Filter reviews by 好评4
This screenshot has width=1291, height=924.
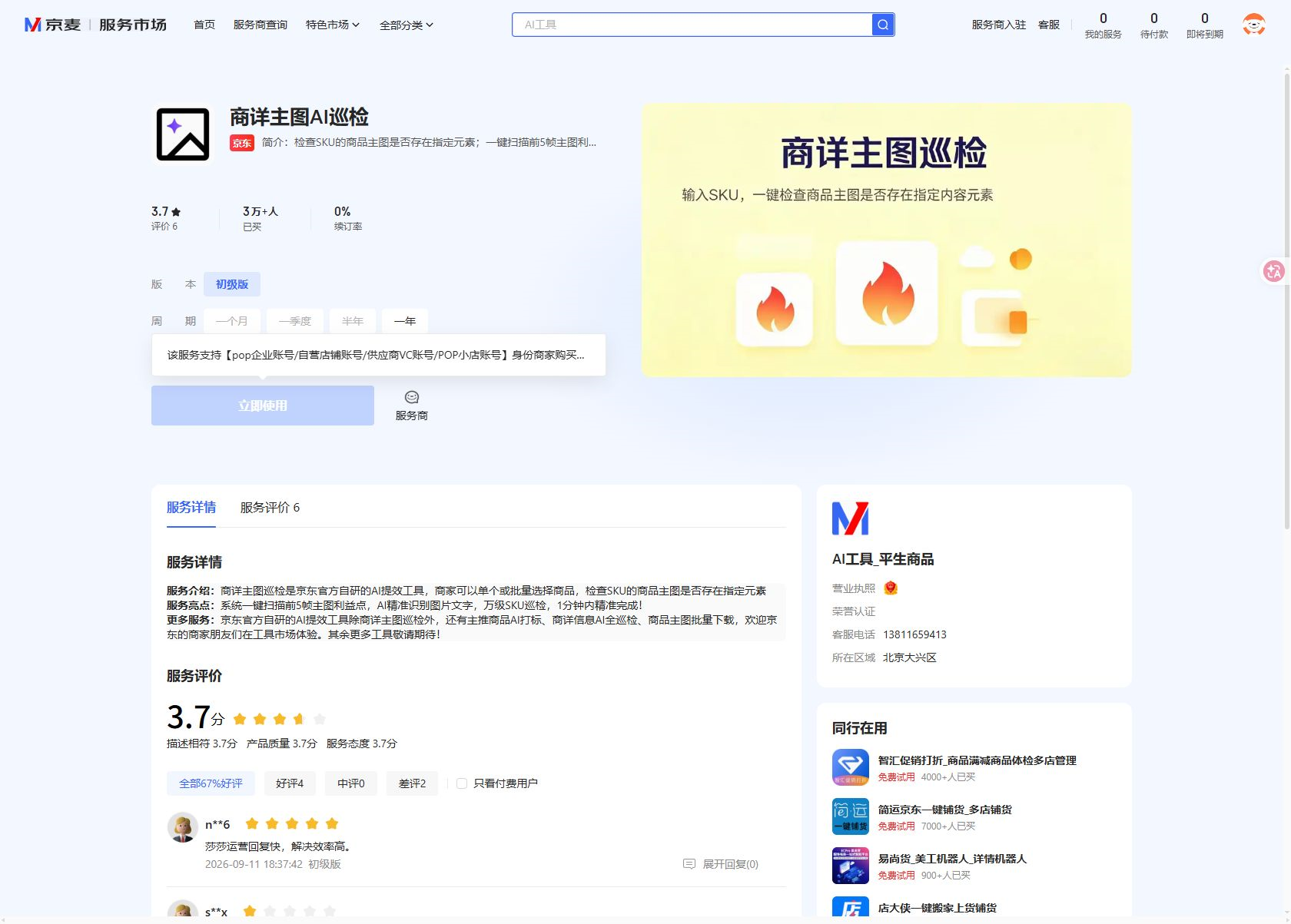click(x=290, y=783)
